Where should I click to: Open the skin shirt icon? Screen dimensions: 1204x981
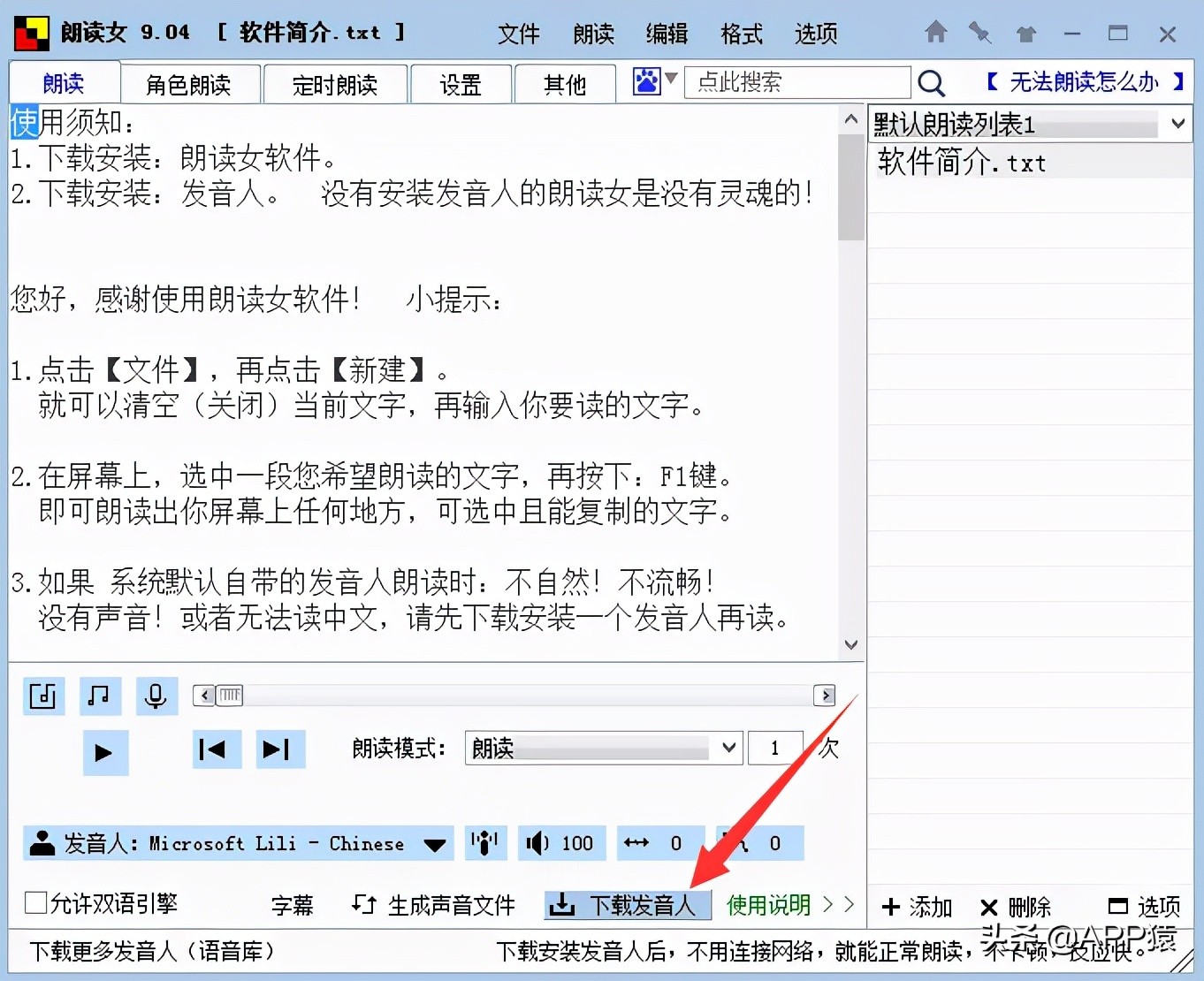tap(1025, 34)
